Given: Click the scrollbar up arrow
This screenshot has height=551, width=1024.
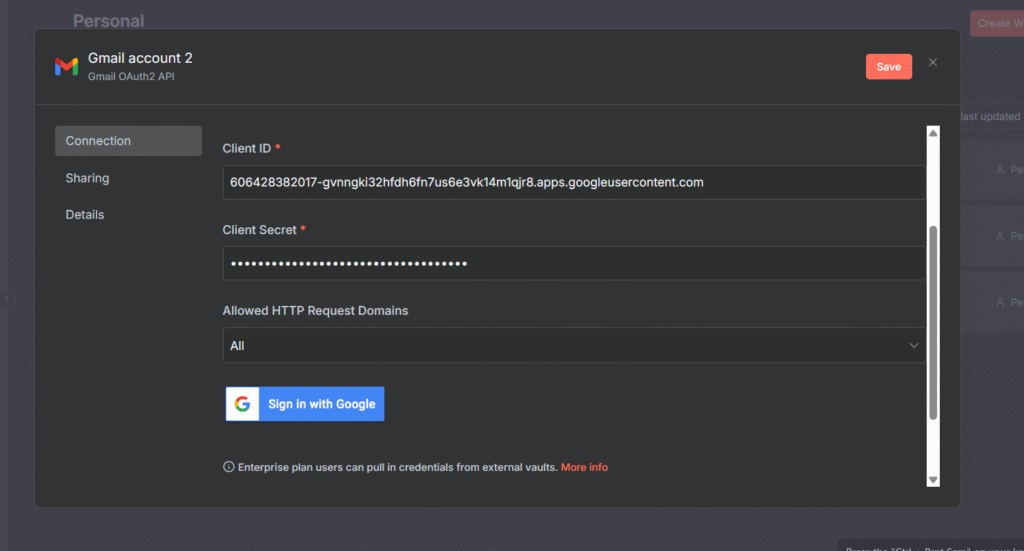Looking at the screenshot, I should [933, 133].
